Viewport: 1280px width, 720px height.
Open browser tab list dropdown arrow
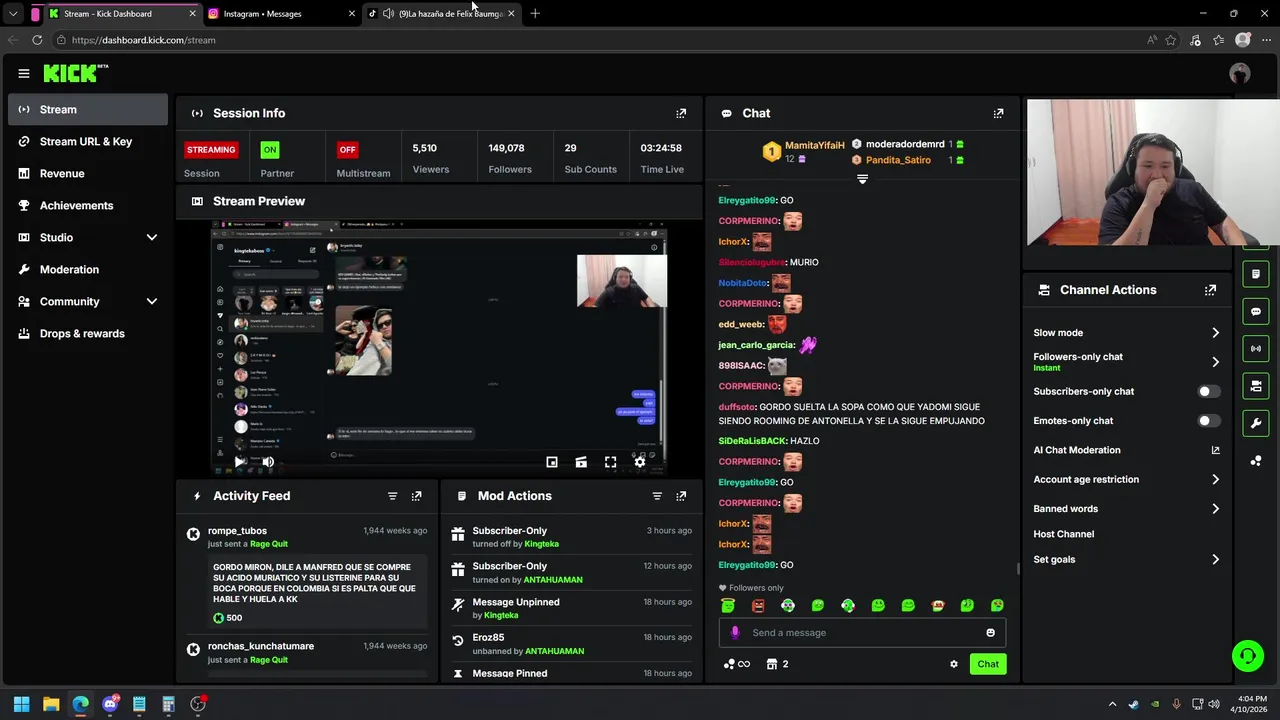(13, 14)
